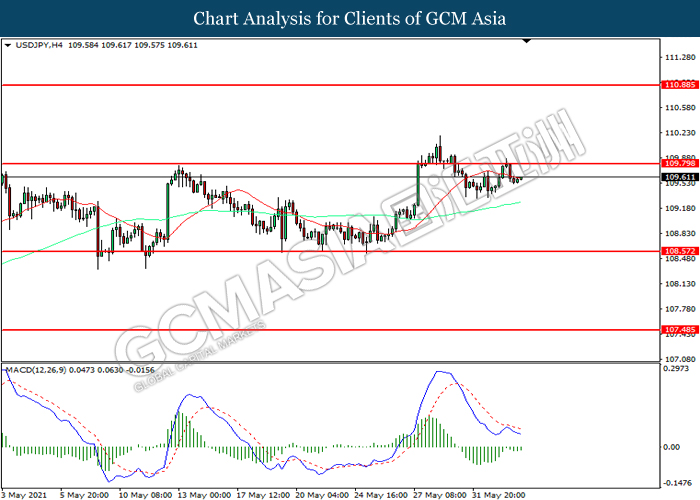Click the MACD(12,26,9) indicator label
This screenshot has width=700, height=500.
(40, 370)
